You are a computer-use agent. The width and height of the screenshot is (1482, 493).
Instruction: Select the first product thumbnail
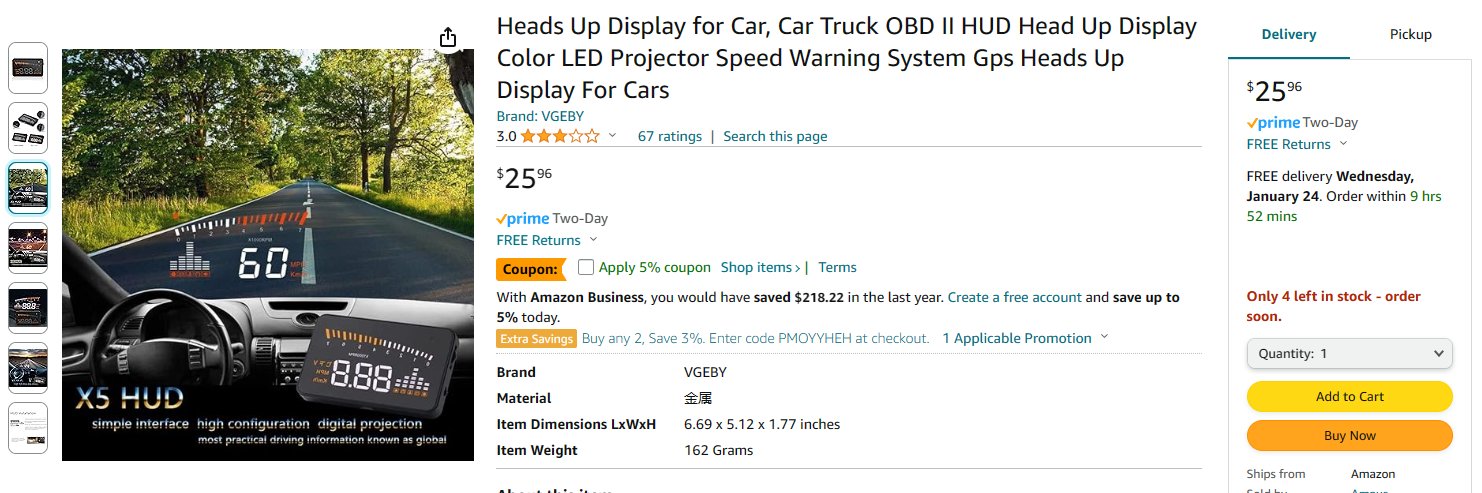coord(28,67)
